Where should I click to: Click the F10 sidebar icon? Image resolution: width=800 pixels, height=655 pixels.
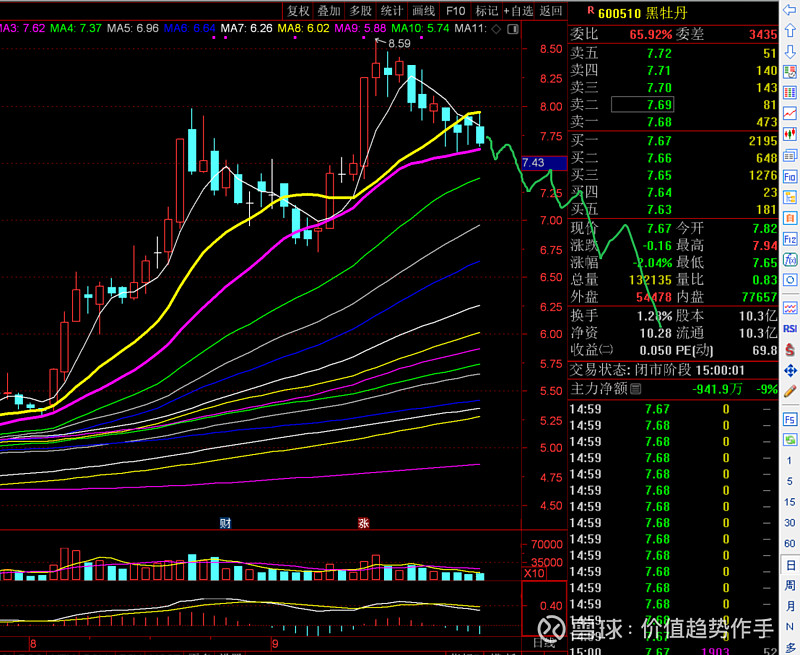(x=790, y=177)
